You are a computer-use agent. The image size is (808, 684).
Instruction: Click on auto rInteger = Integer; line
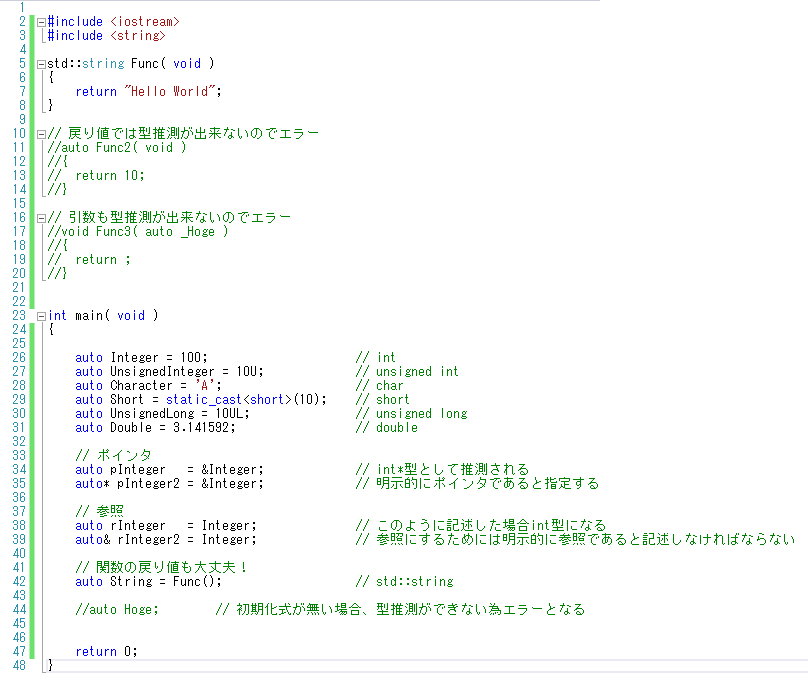click(166, 525)
